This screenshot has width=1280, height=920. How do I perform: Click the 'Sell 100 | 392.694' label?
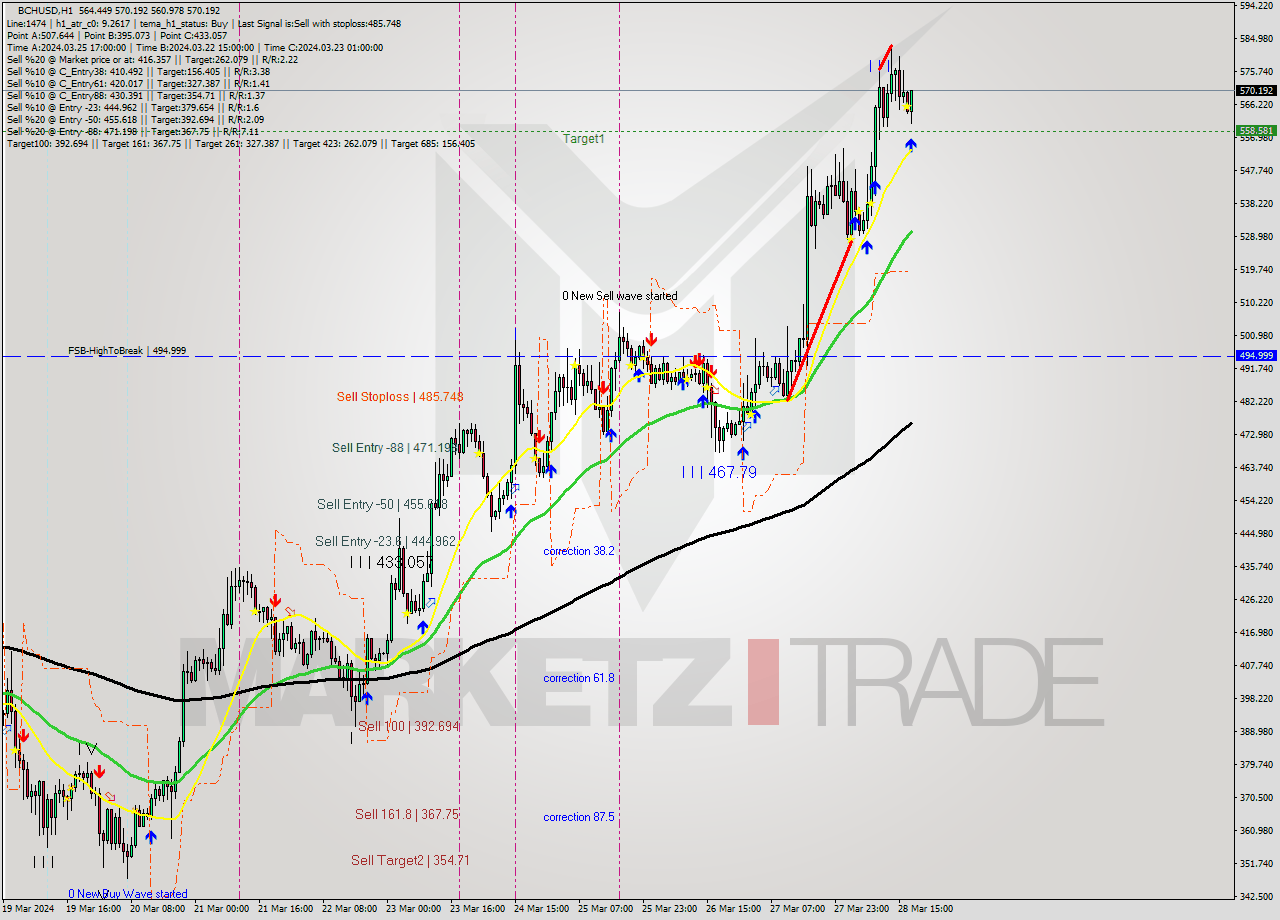[408, 726]
